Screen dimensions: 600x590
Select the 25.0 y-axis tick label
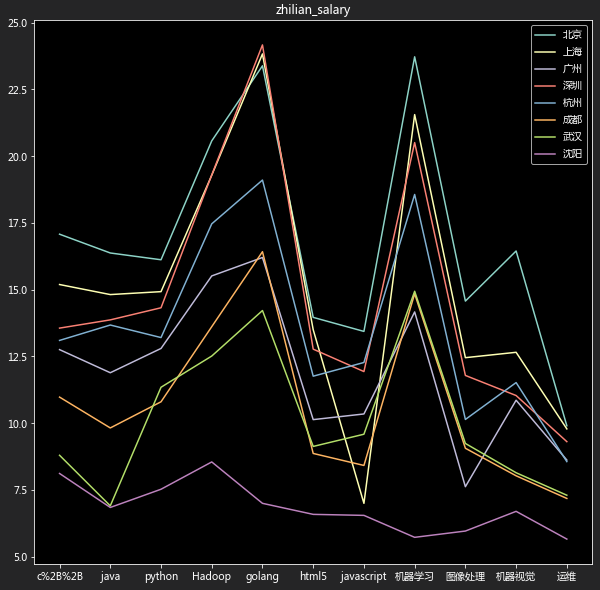[x=18, y=23]
